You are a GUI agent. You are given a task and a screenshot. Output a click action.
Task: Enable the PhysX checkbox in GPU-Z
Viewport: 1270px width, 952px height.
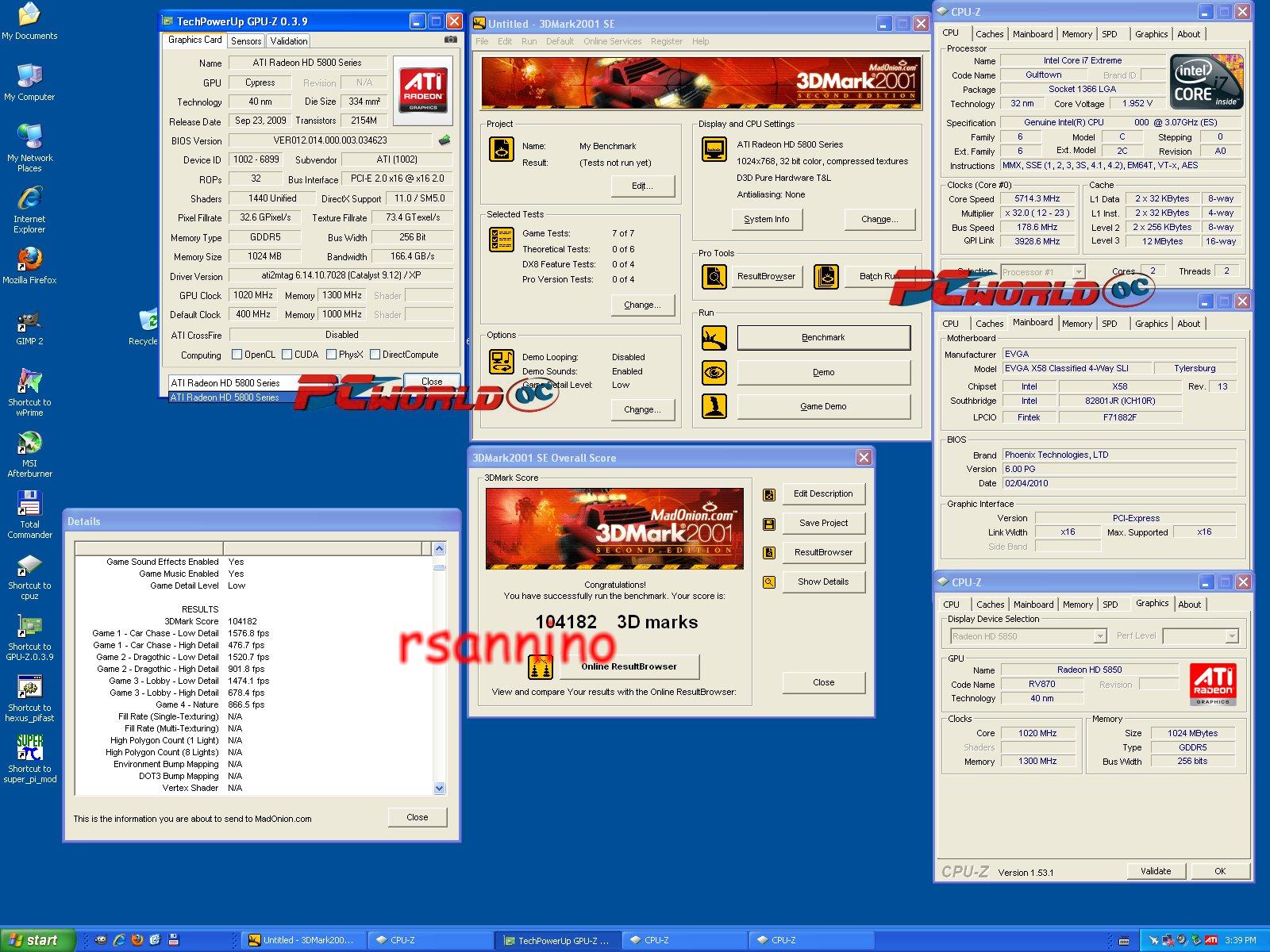[331, 355]
